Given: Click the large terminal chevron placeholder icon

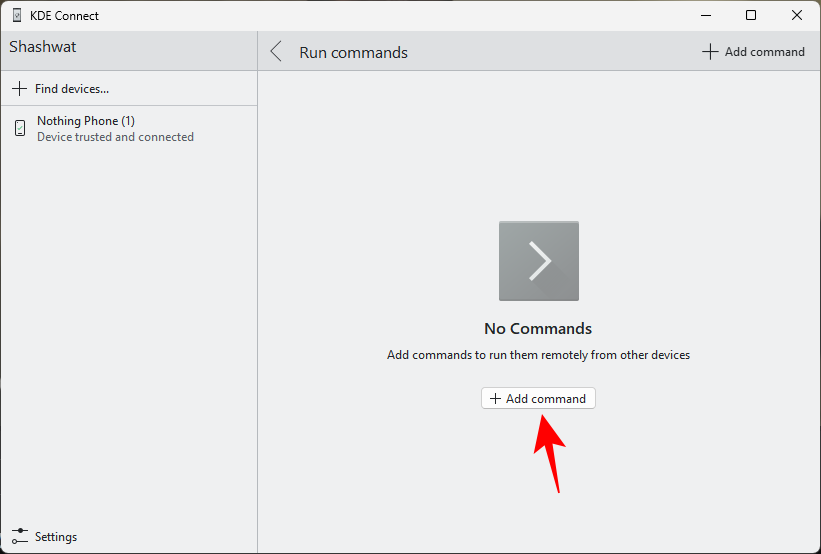Looking at the screenshot, I should 539,261.
